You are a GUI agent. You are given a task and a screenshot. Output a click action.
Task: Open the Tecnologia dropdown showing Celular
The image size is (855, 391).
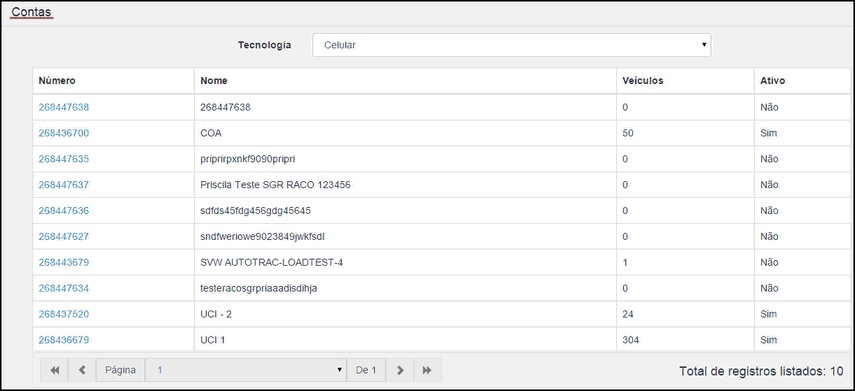pyautogui.click(x=511, y=45)
